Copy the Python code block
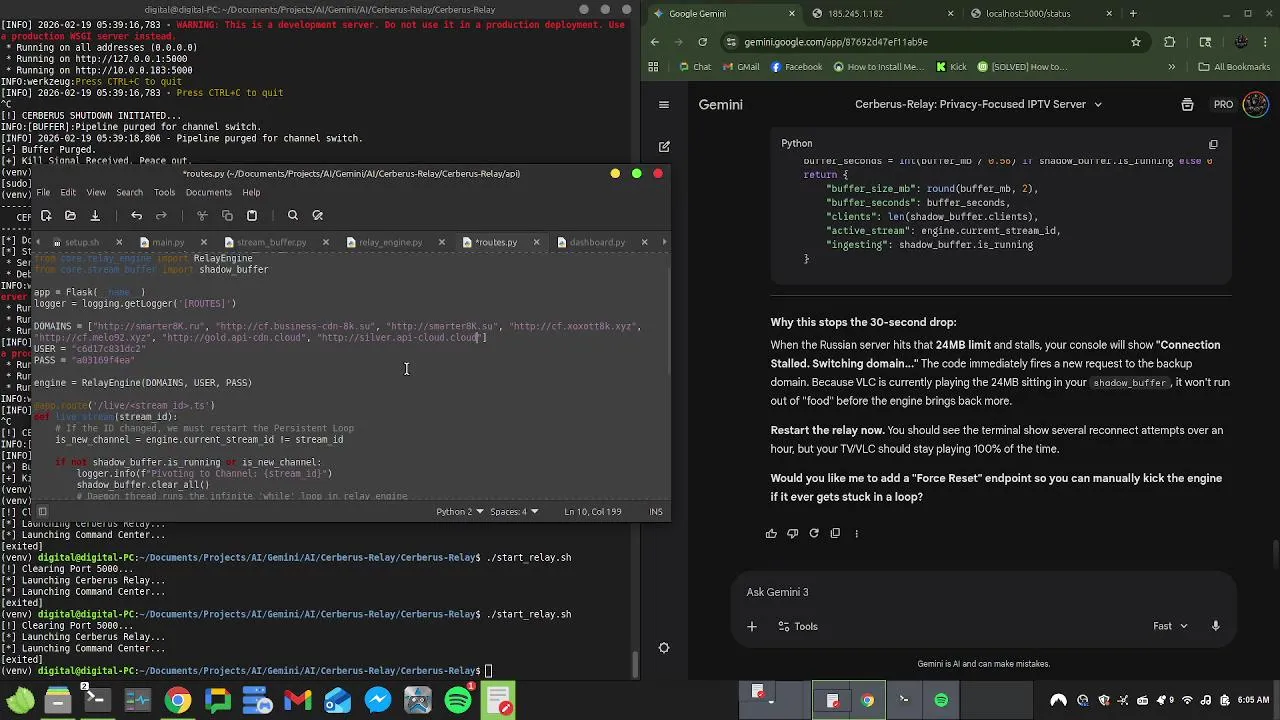The height and width of the screenshot is (720, 1280). [x=1213, y=144]
